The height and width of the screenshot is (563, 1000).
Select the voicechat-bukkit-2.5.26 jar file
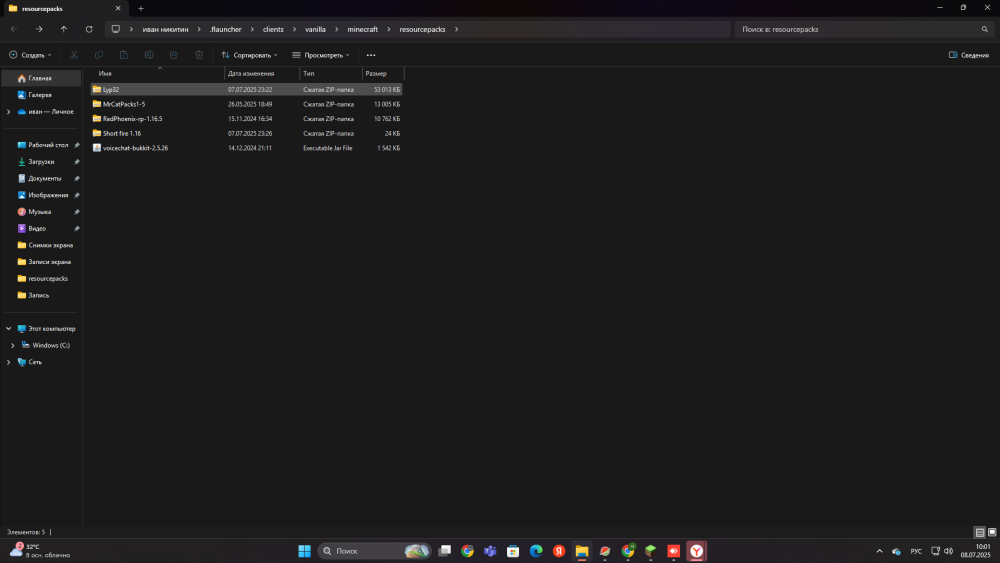(246, 148)
